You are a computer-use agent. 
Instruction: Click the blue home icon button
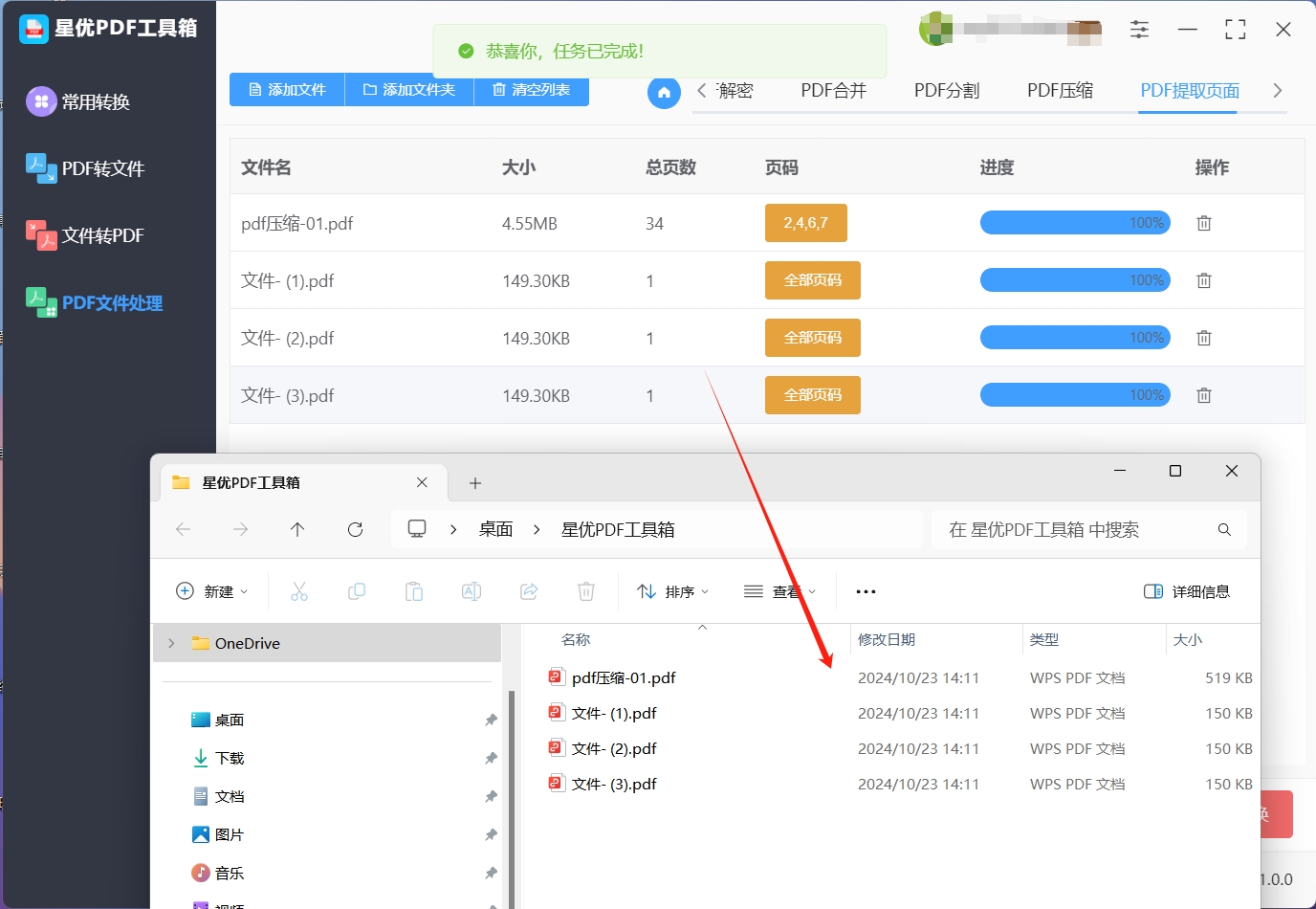click(664, 92)
